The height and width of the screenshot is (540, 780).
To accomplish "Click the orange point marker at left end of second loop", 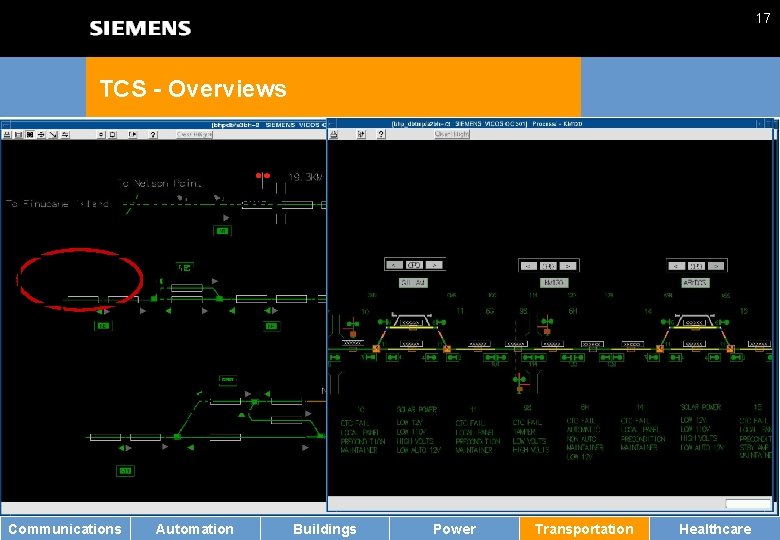I will (x=660, y=349).
